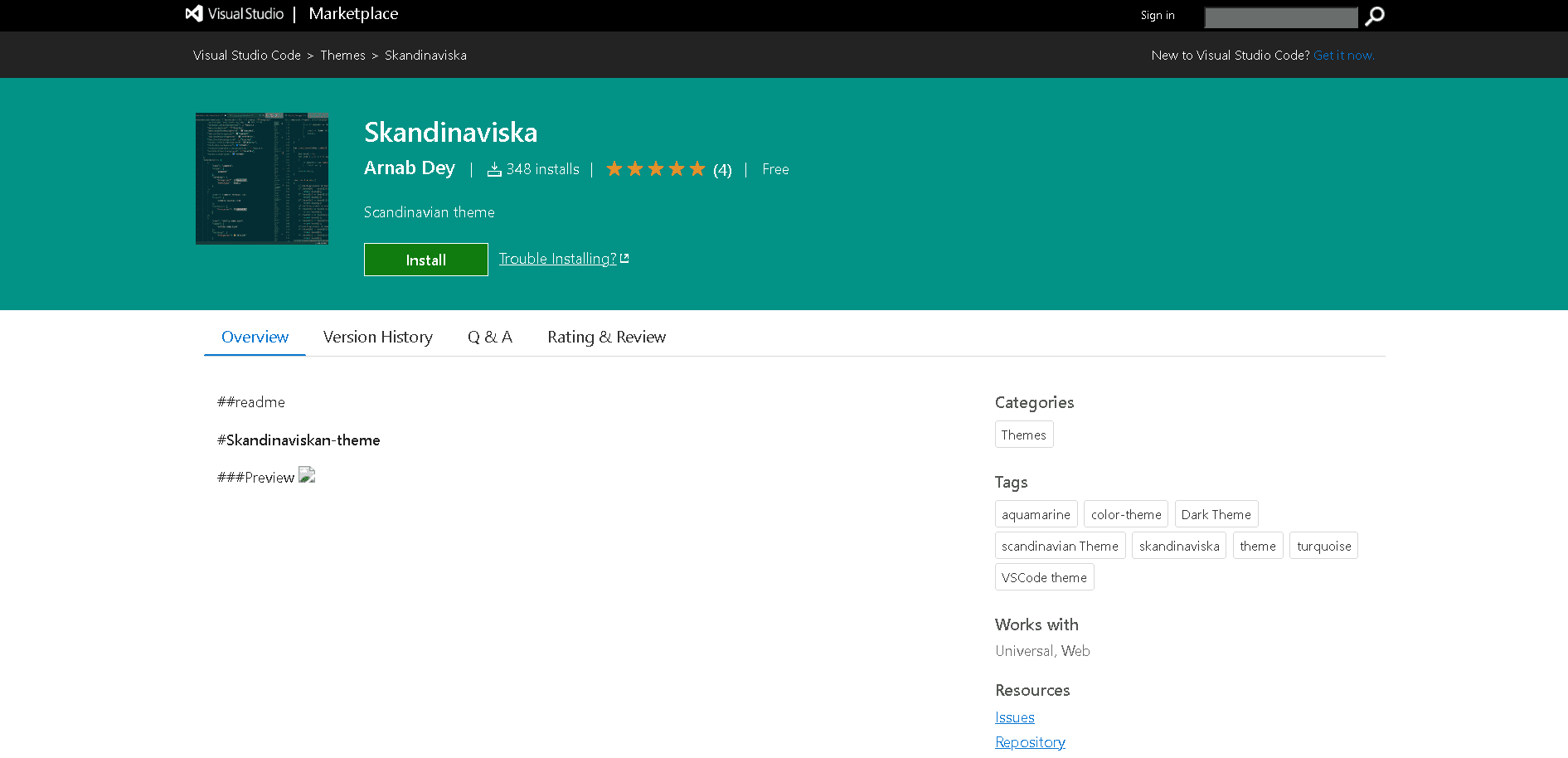Go to Visual Studio Code breadcrumb
The height and width of the screenshot is (758, 1568).
(x=247, y=56)
